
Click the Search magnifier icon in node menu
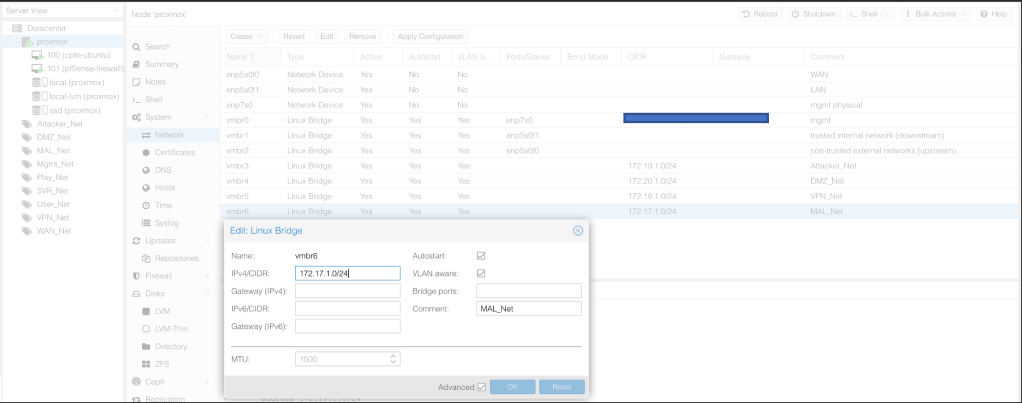pos(136,47)
